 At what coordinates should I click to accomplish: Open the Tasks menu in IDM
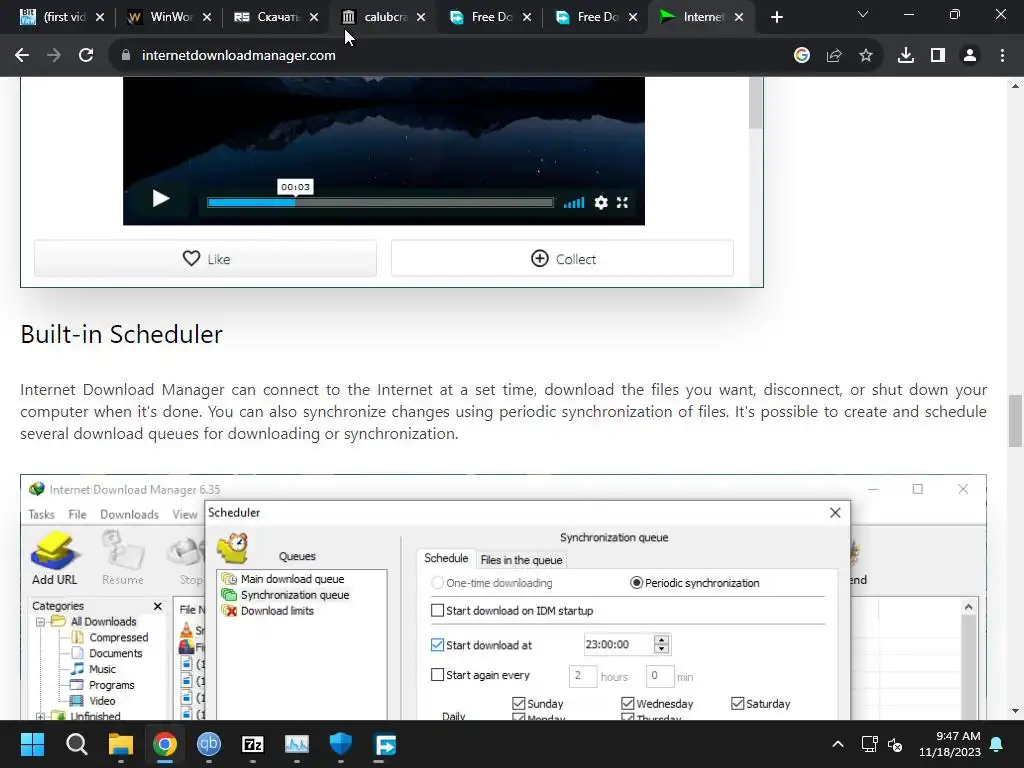(41, 515)
